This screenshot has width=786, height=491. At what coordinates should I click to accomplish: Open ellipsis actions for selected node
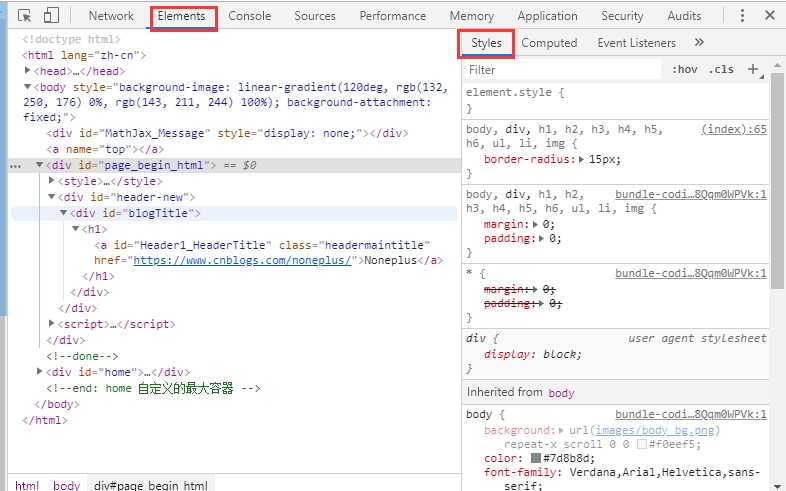[x=16, y=166]
